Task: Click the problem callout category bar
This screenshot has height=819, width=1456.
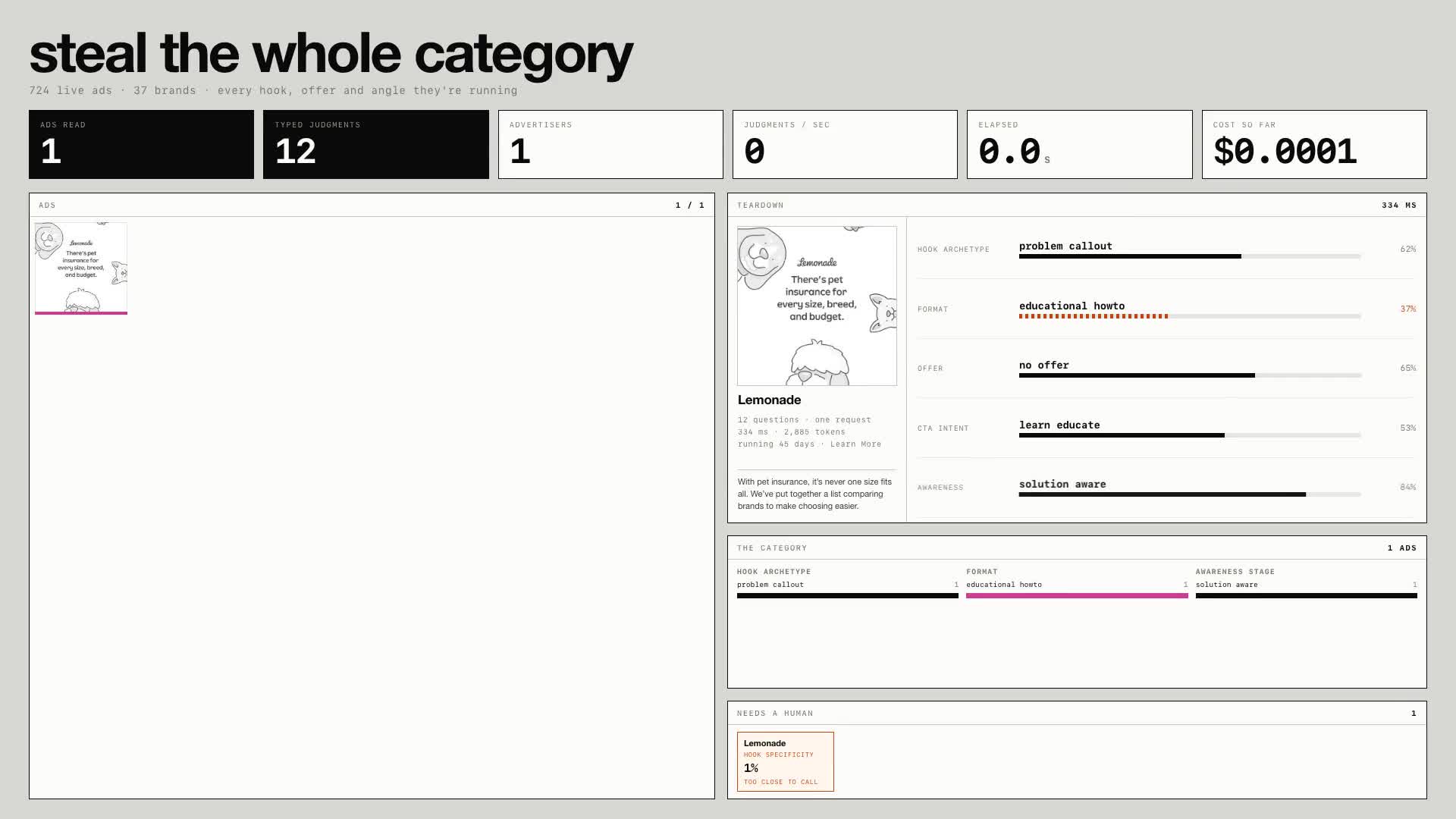Action: coord(847,596)
